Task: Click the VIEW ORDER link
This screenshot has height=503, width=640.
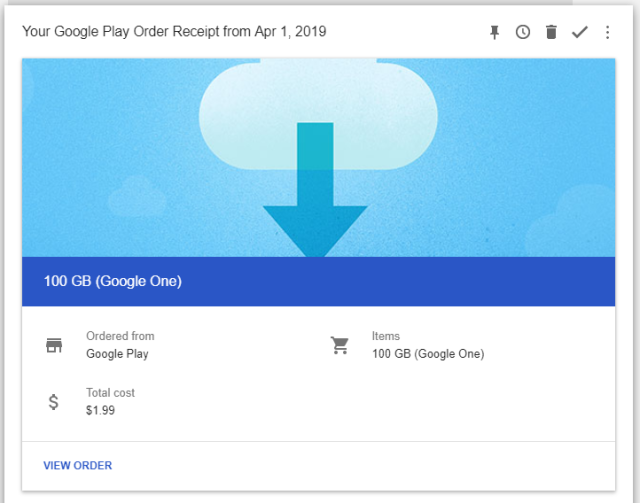Action: [78, 465]
